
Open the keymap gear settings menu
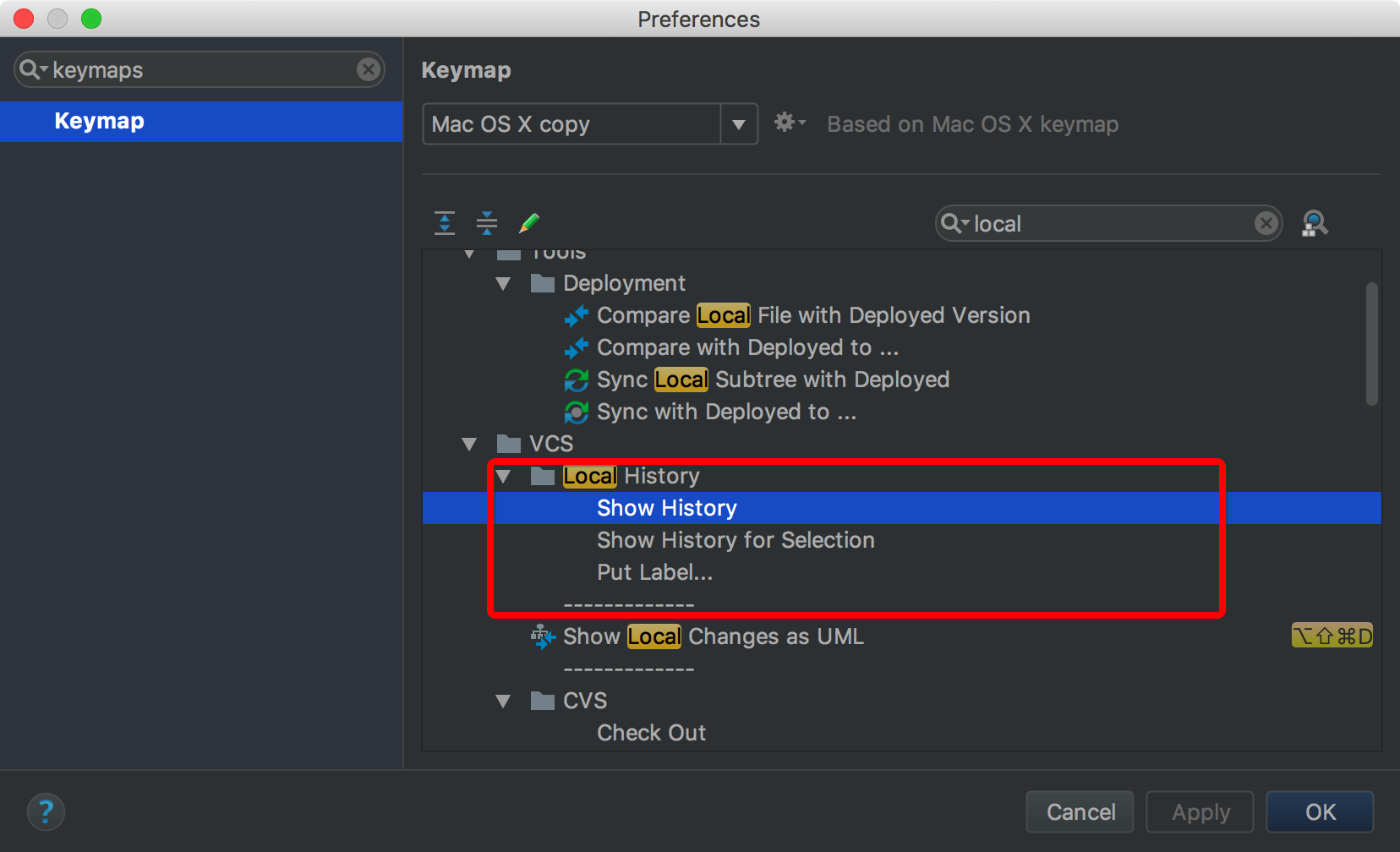coord(790,123)
